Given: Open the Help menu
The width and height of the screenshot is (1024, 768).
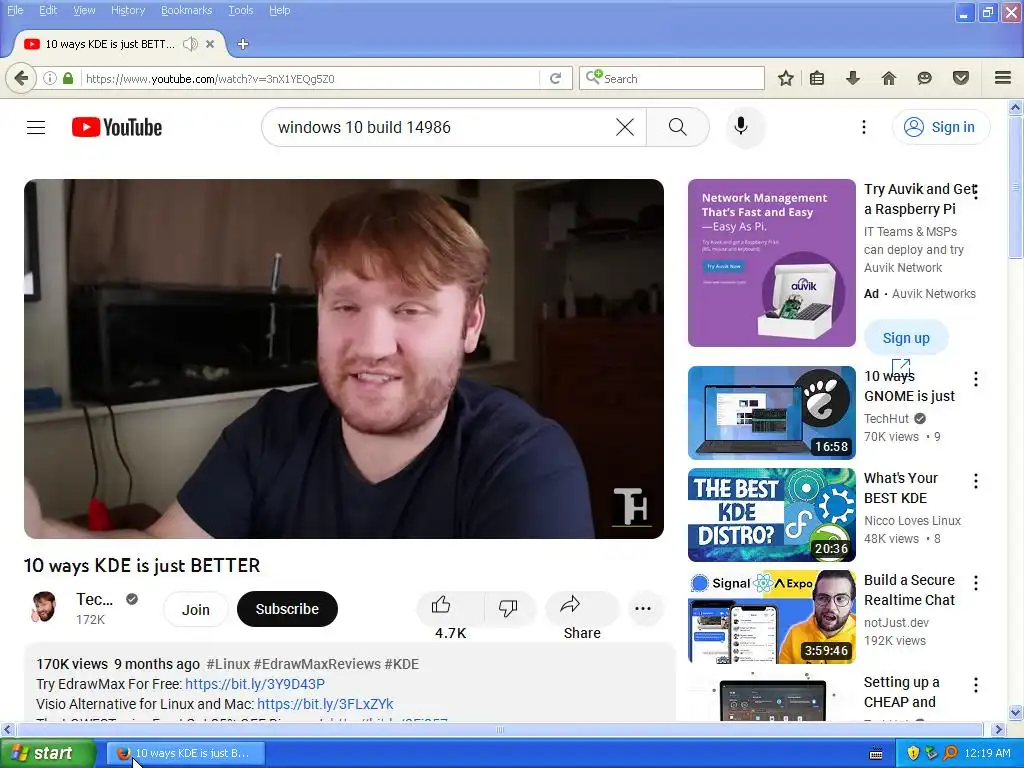Looking at the screenshot, I should pyautogui.click(x=280, y=10).
